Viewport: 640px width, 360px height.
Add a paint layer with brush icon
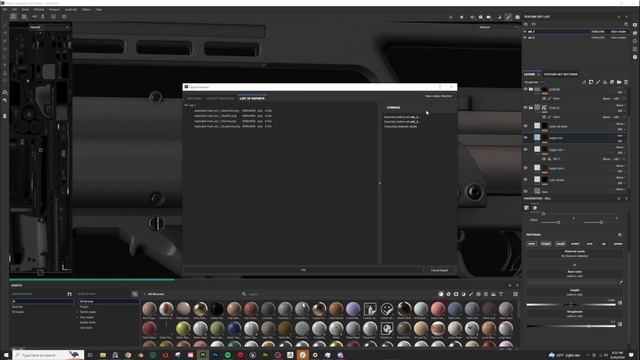(598, 82)
